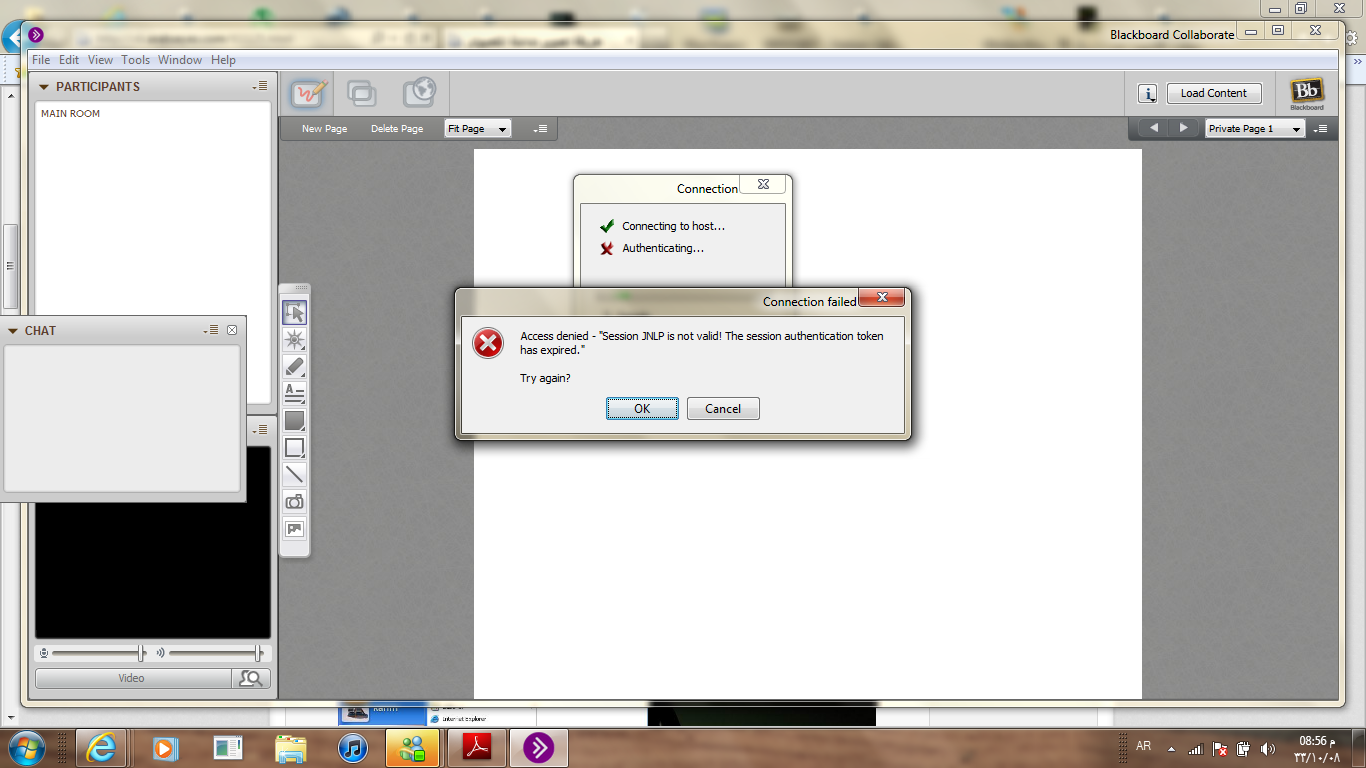Collapse the Participants panel triangle
This screenshot has width=1366, height=768.
pos(44,87)
